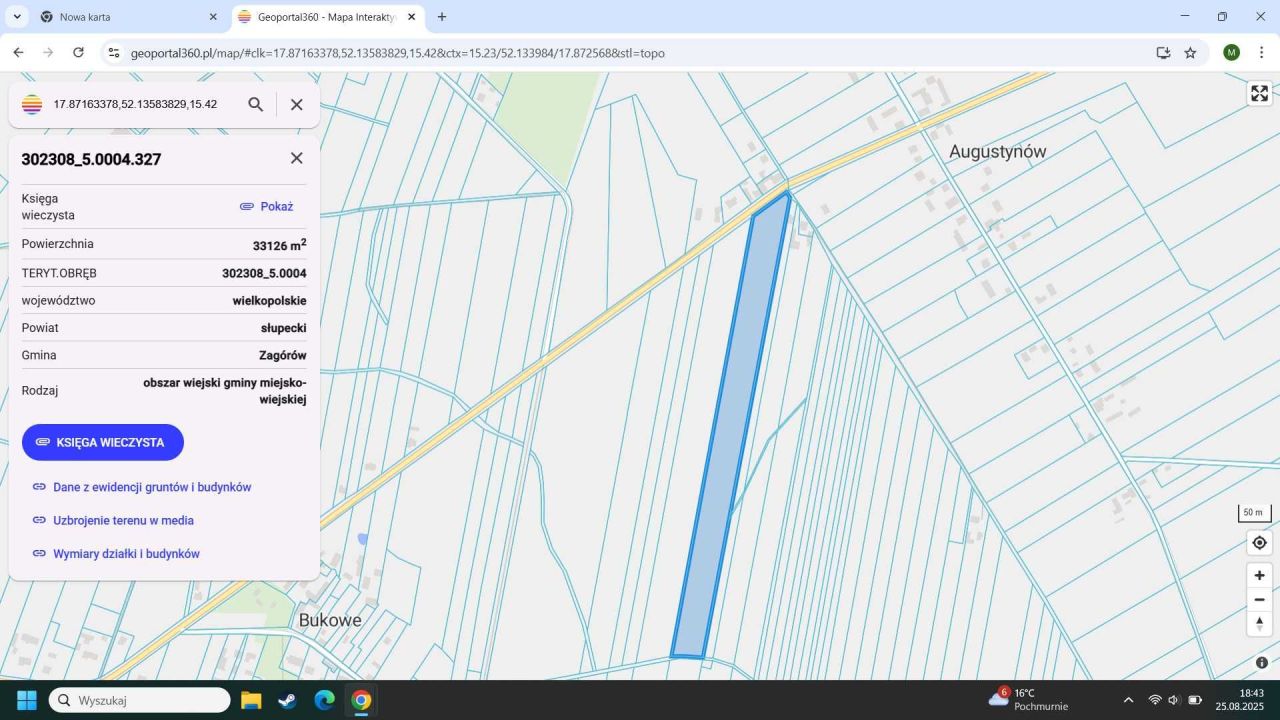Go forward in browser history
Viewport: 1280px width, 720px height.
(x=48, y=53)
